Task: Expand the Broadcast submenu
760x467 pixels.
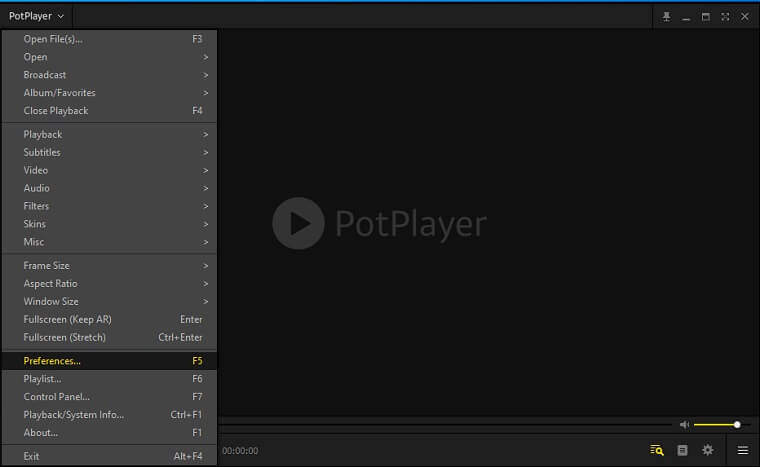Action: coord(110,75)
